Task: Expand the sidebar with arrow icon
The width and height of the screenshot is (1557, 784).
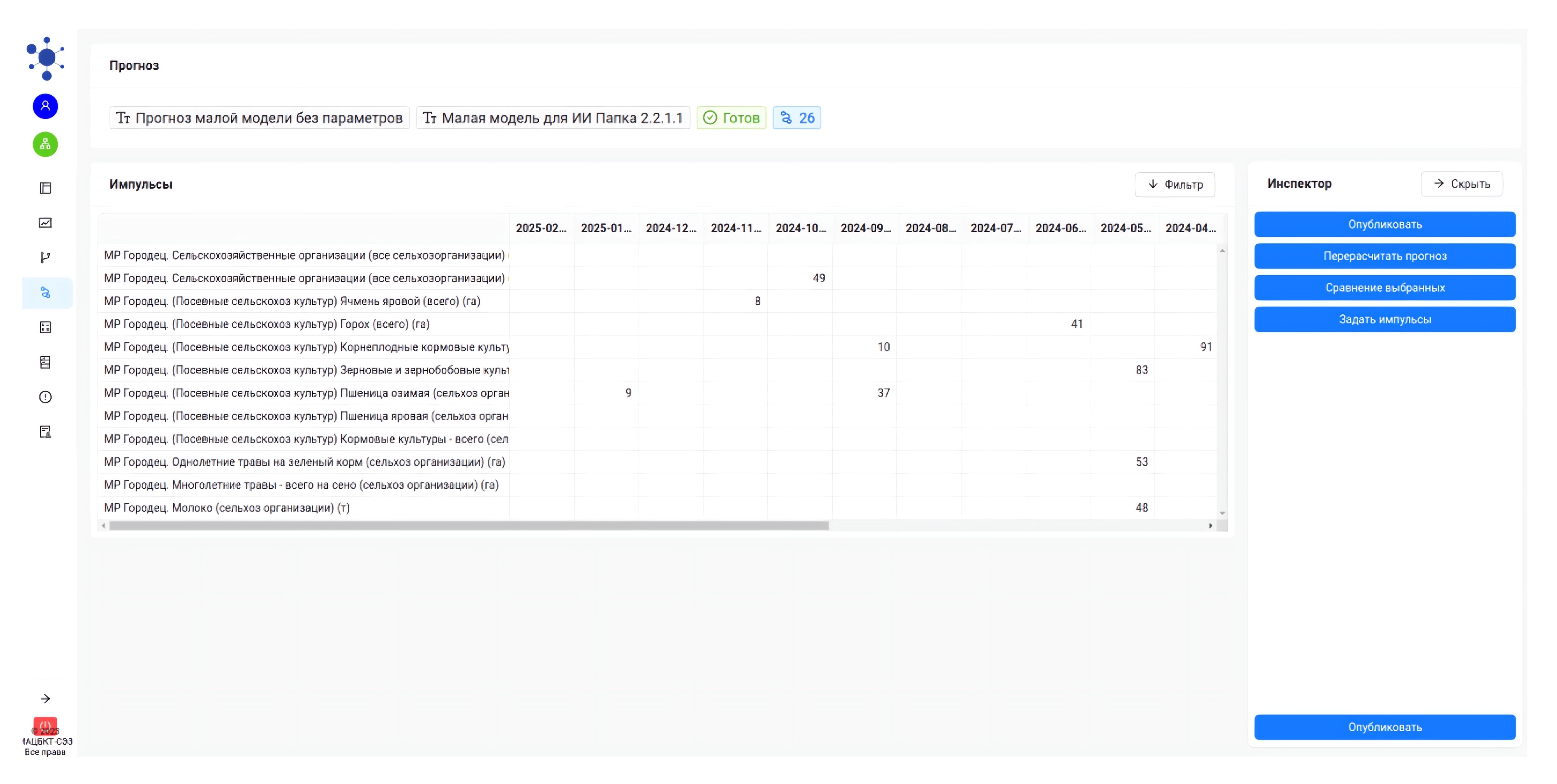Action: coord(45,699)
